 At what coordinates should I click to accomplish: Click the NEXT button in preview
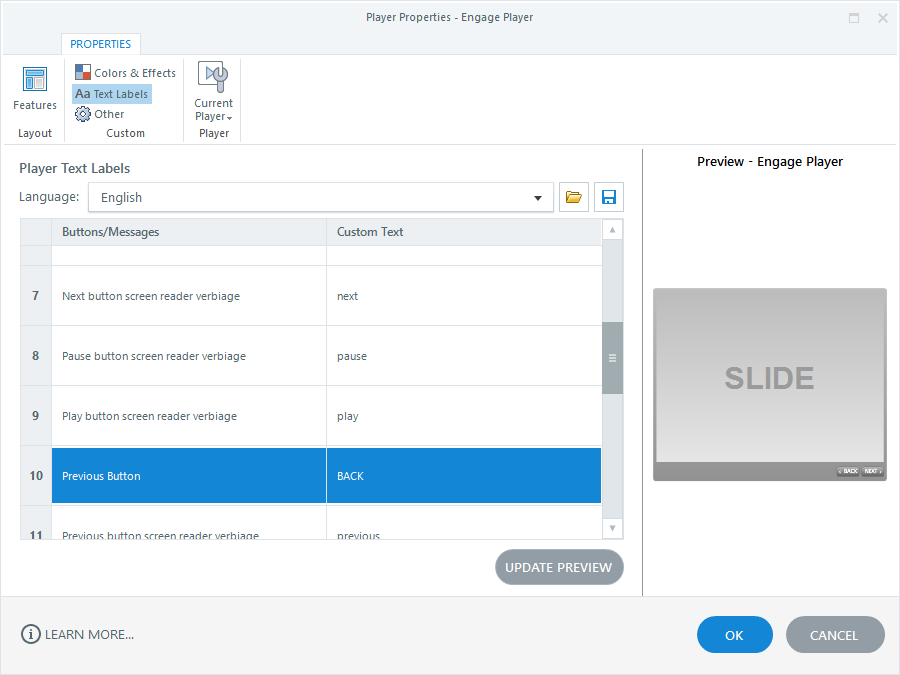tap(872, 471)
